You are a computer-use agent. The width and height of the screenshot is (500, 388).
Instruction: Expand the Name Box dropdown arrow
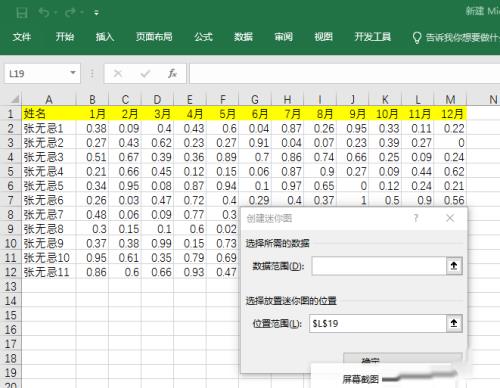click(73, 73)
